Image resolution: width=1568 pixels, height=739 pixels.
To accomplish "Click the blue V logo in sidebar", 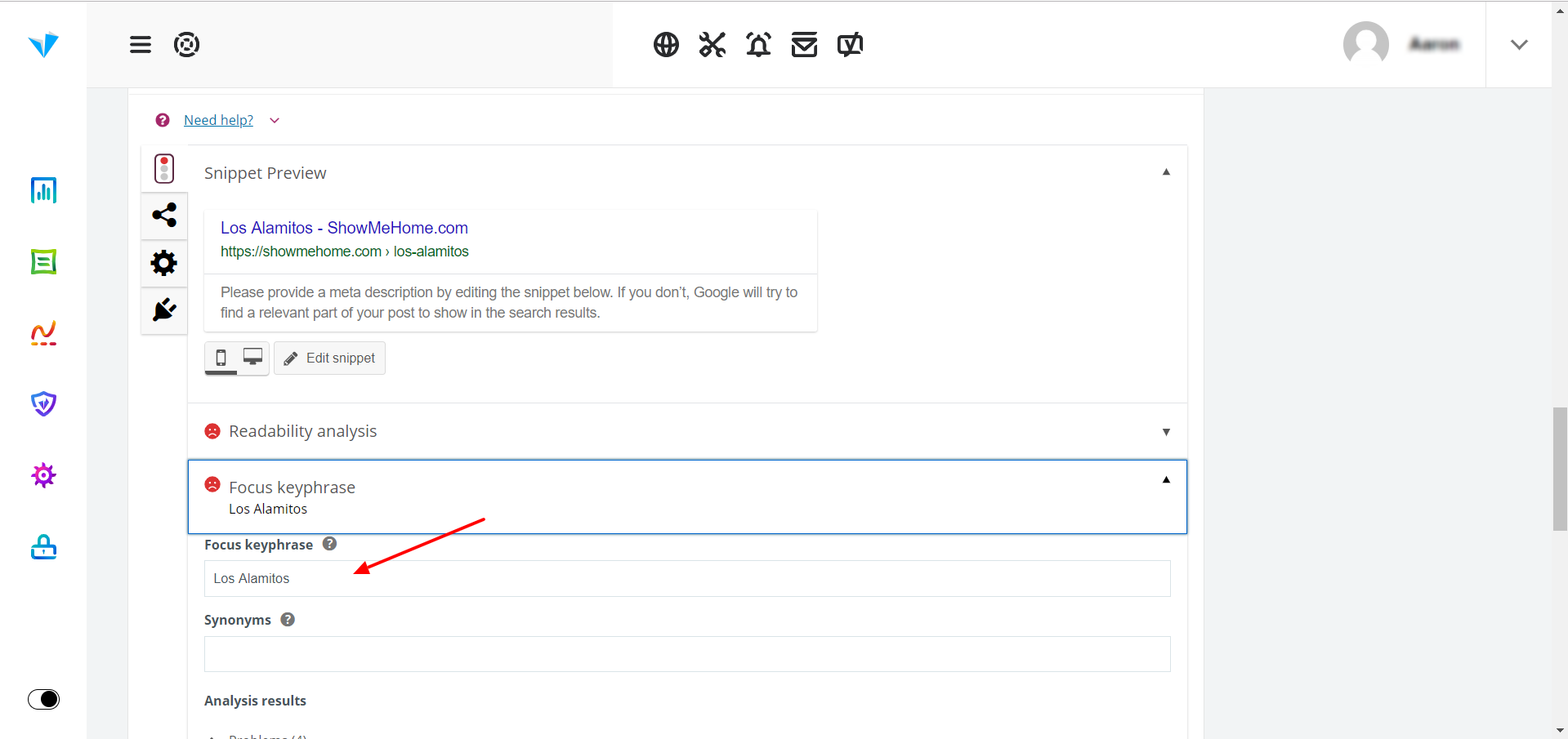I will pos(43,44).
